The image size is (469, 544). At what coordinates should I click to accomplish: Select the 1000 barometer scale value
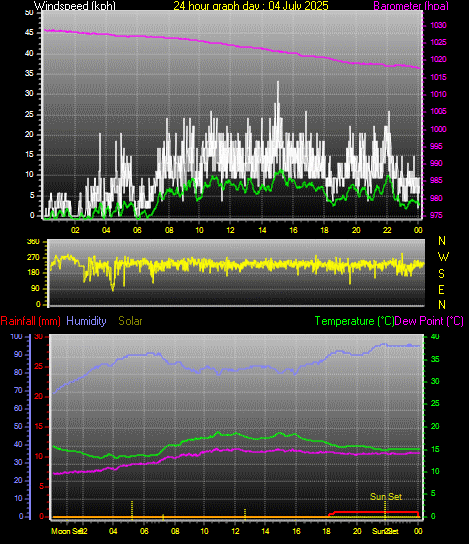pos(438,129)
